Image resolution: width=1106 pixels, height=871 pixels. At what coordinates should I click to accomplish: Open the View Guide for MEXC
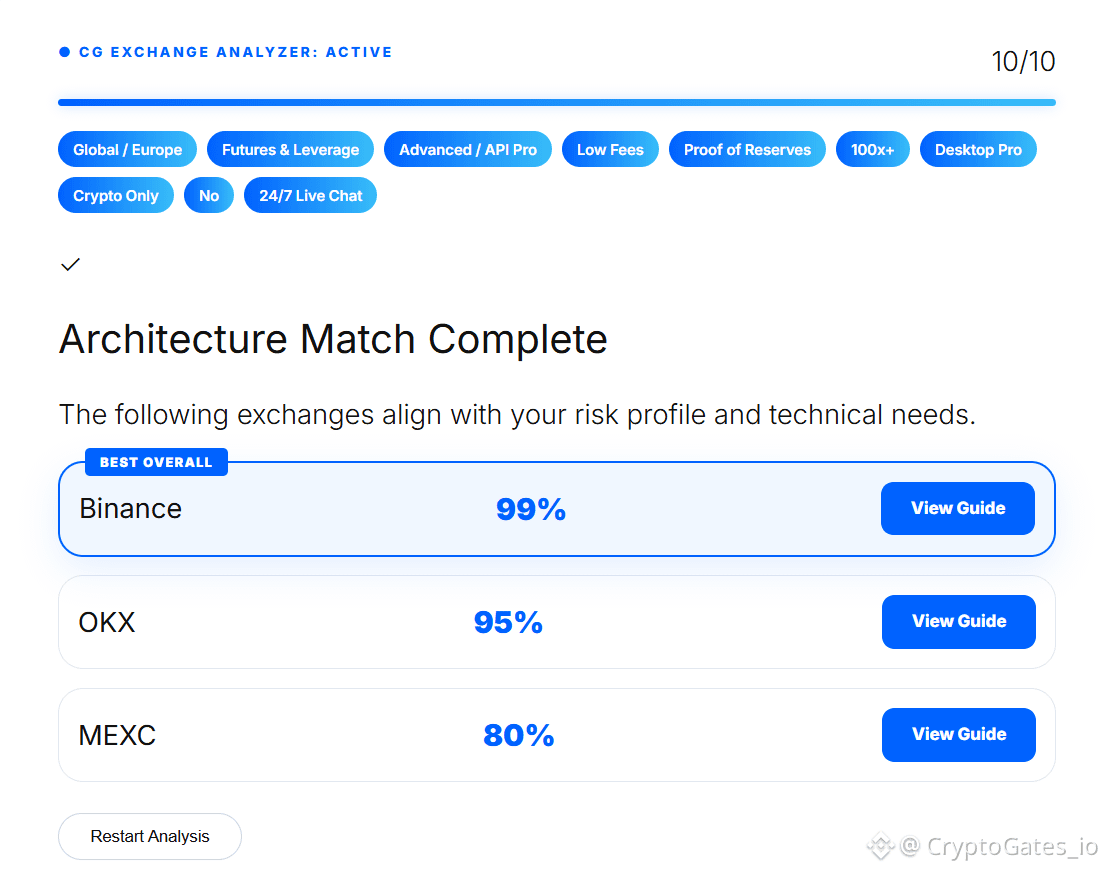(x=959, y=734)
